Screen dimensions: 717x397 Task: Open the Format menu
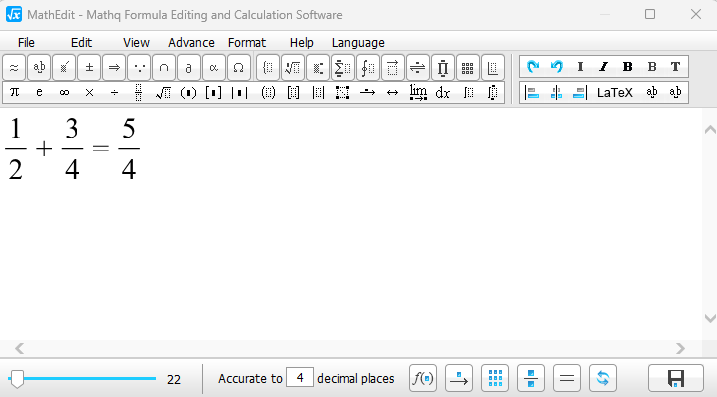tap(247, 43)
